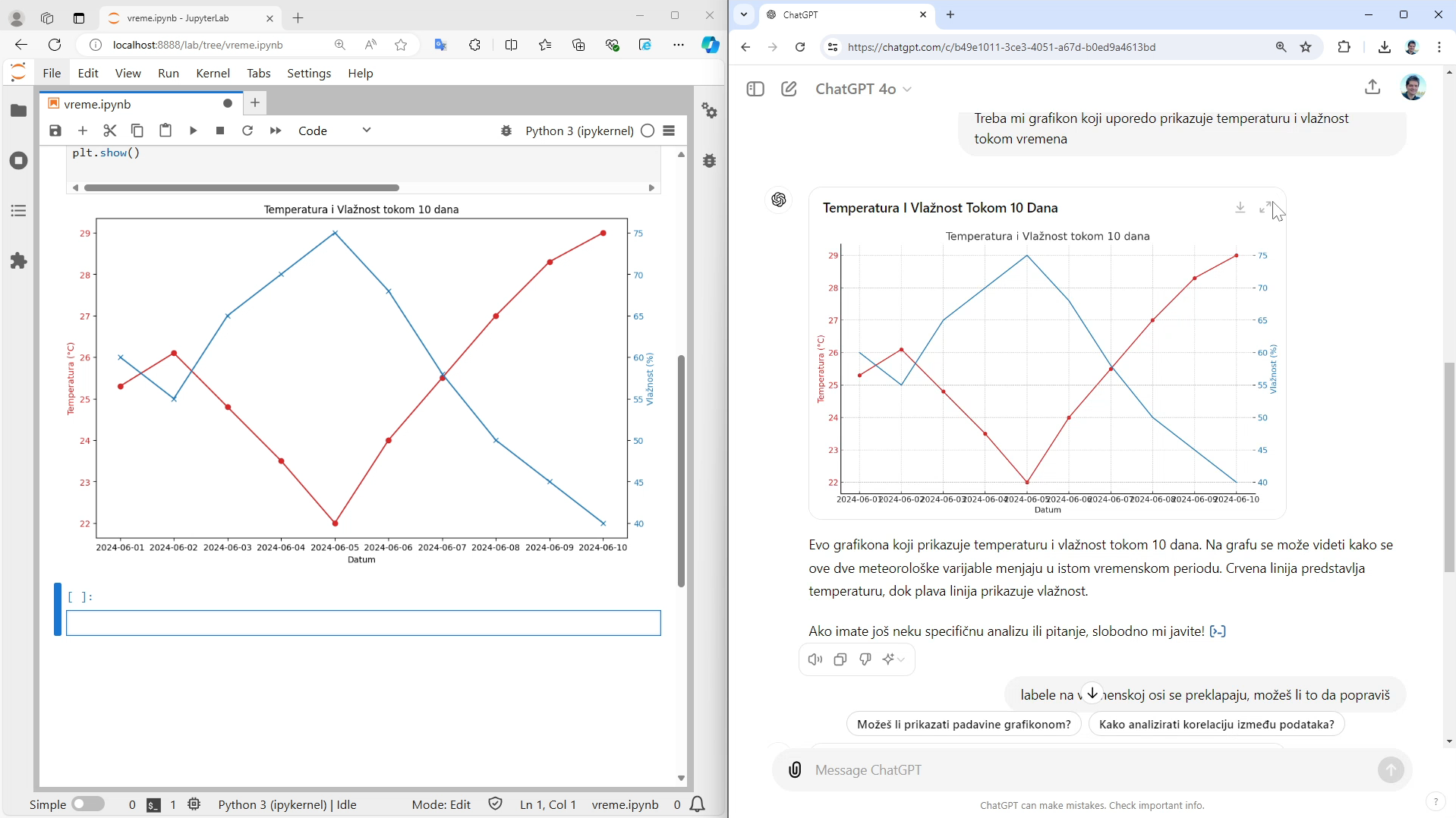1456x818 pixels.
Task: Select suggestion Možeš li prikazati padavine grafikonom?
Action: click(963, 724)
